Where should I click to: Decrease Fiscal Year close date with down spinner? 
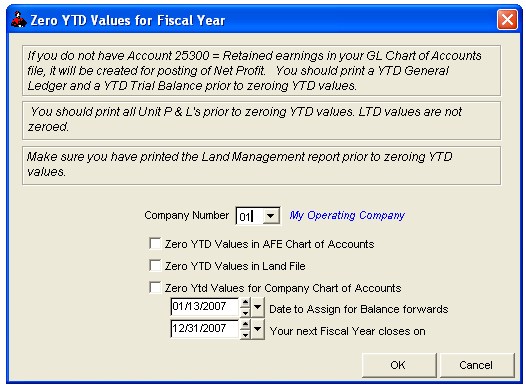point(245,334)
